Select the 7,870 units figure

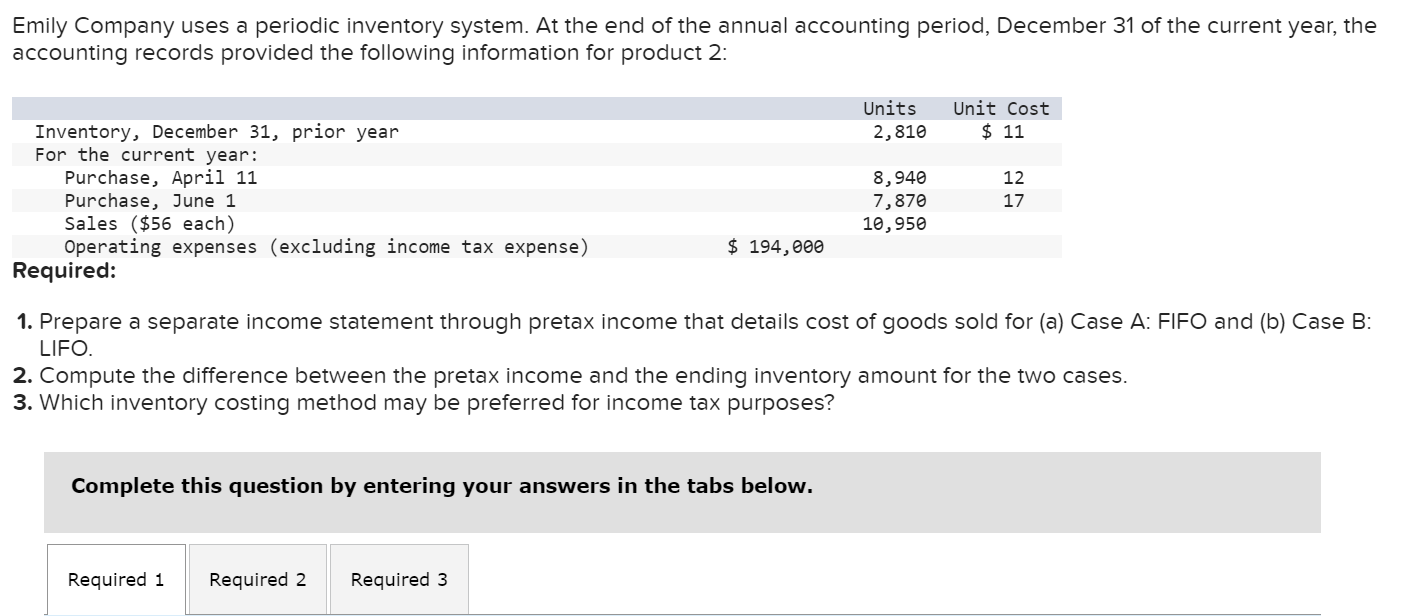click(x=898, y=200)
